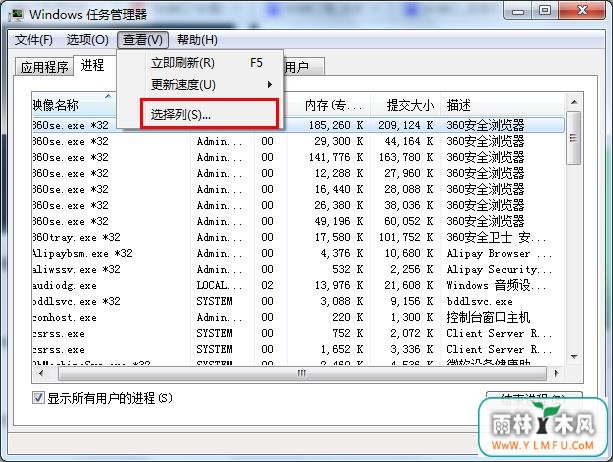Click the Windows 音频设... description
The image size is (613, 462).
click(496, 285)
